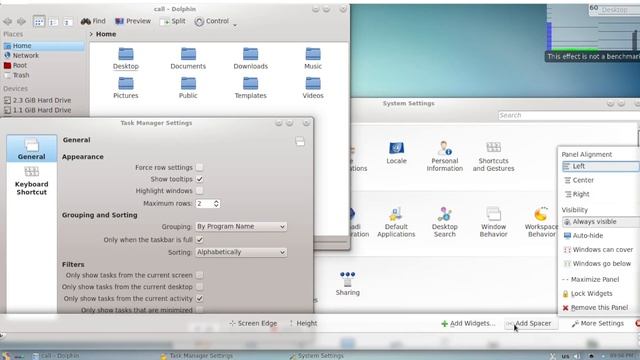Click Dolphin's back navigation arrow
Viewport: 640px width, 360px height.
pyautogui.click(x=7, y=21)
